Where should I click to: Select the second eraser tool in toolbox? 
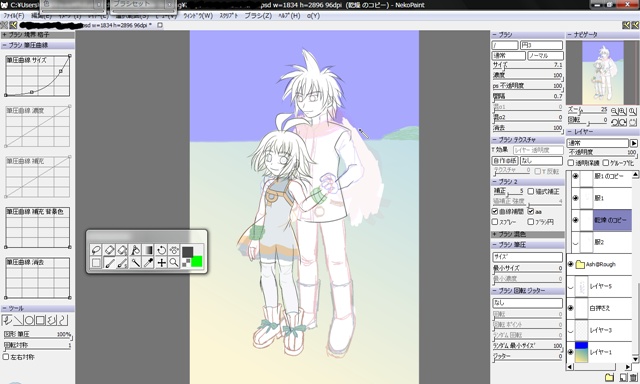click(122, 250)
